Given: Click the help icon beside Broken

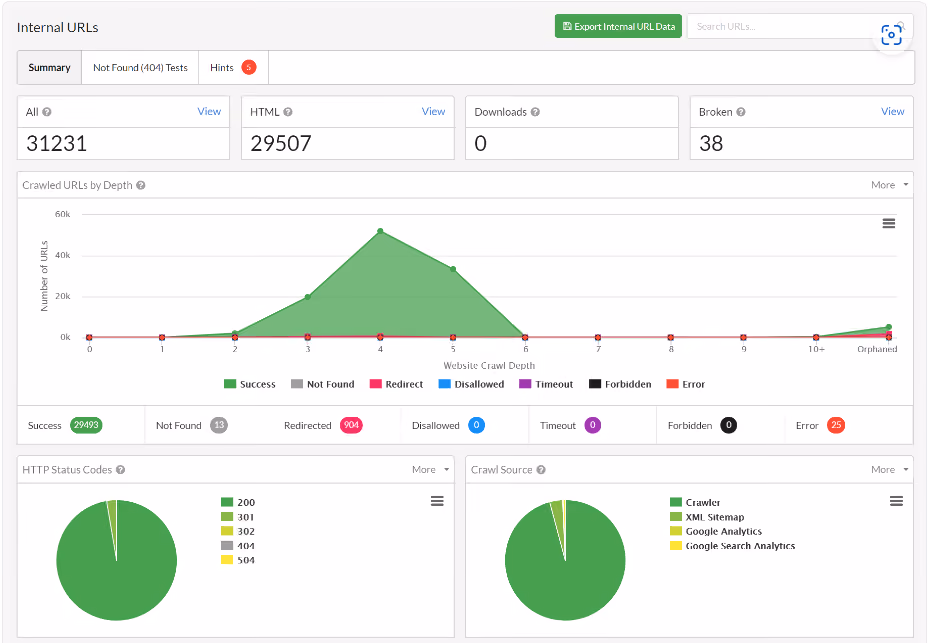Looking at the screenshot, I should click(740, 112).
